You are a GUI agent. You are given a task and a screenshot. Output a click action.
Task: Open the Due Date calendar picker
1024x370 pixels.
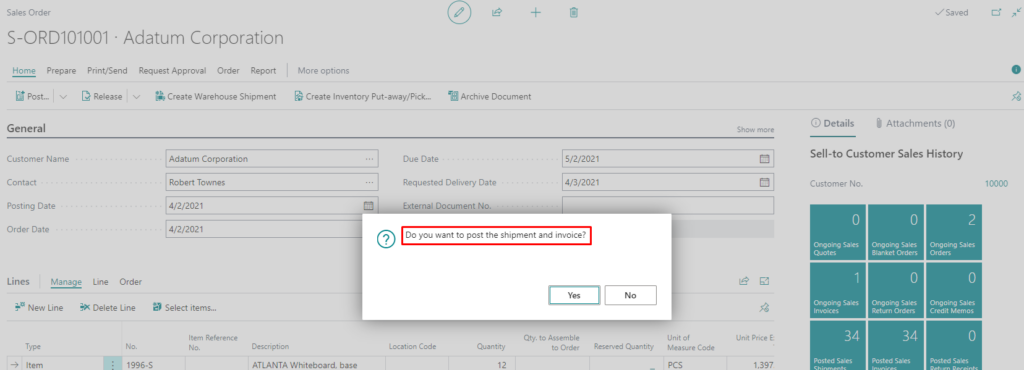click(765, 159)
